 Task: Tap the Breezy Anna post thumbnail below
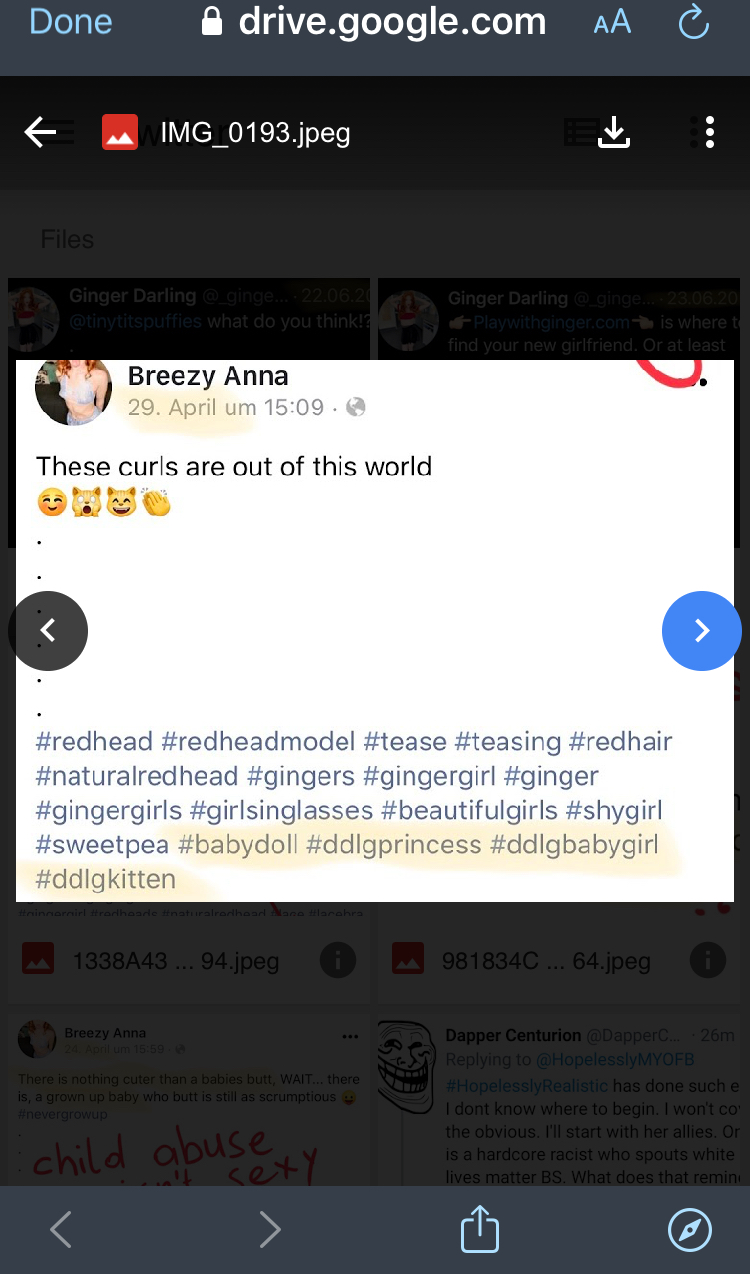[189, 1102]
